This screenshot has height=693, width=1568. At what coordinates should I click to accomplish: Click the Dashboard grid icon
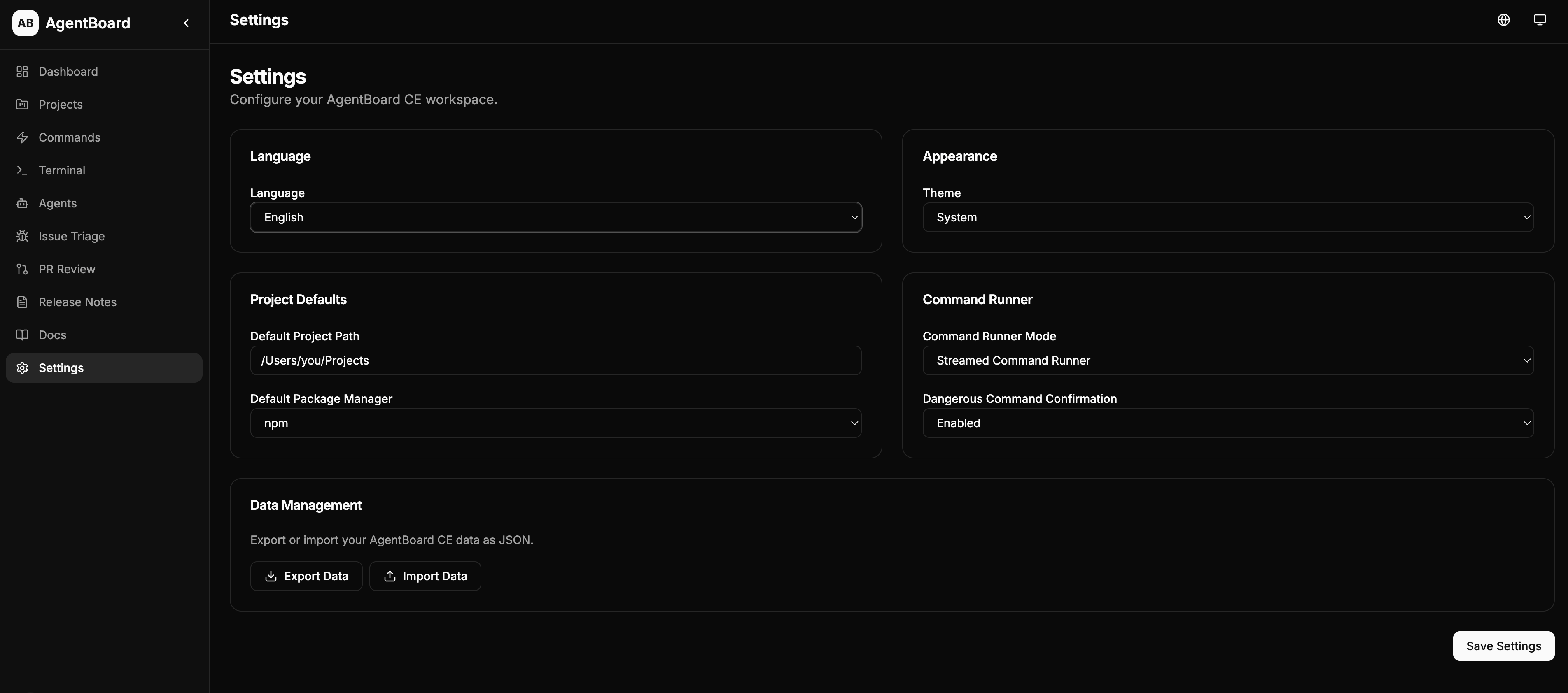tap(23, 72)
